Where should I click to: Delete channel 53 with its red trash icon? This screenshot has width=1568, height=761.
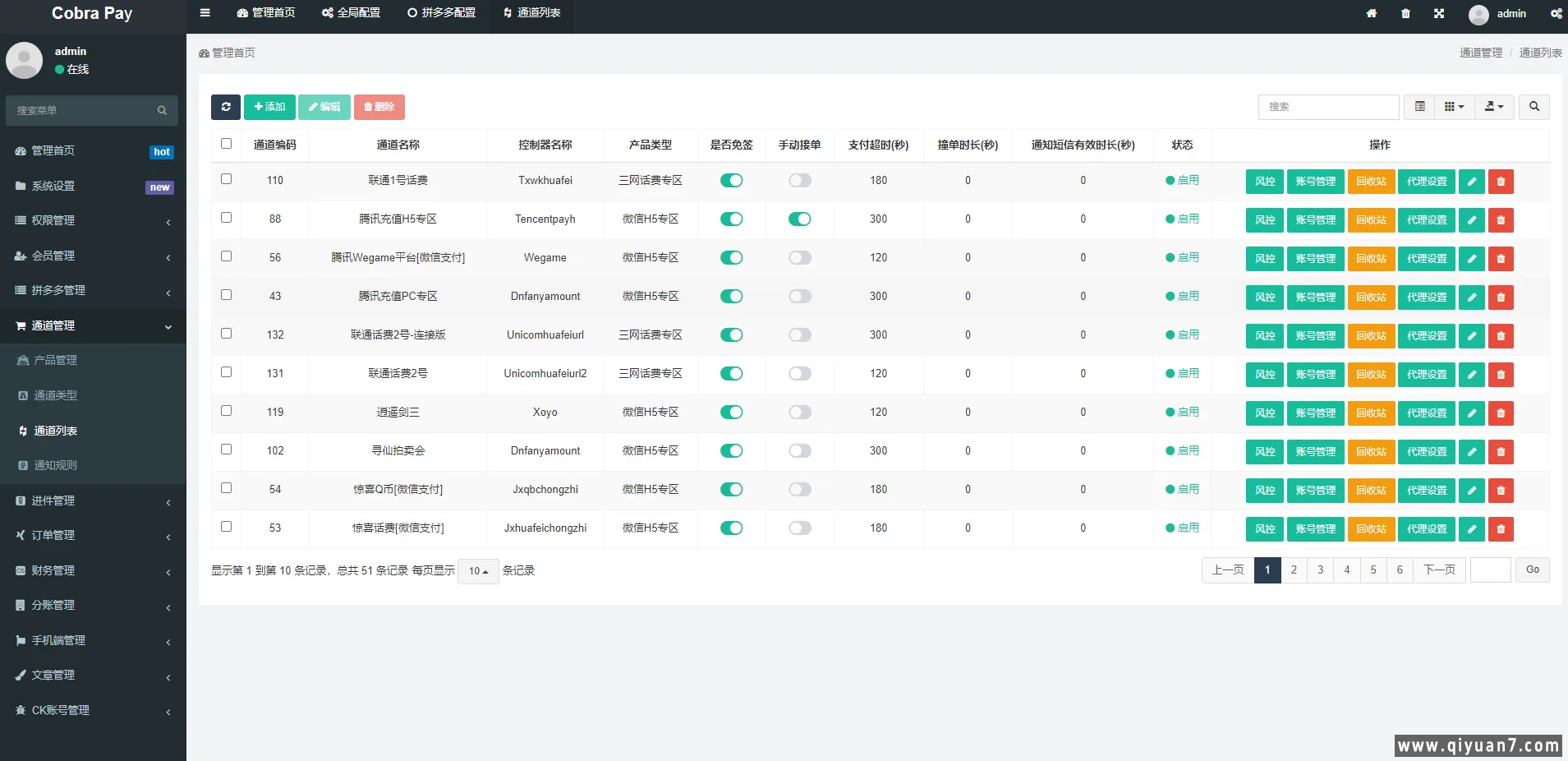1501,528
